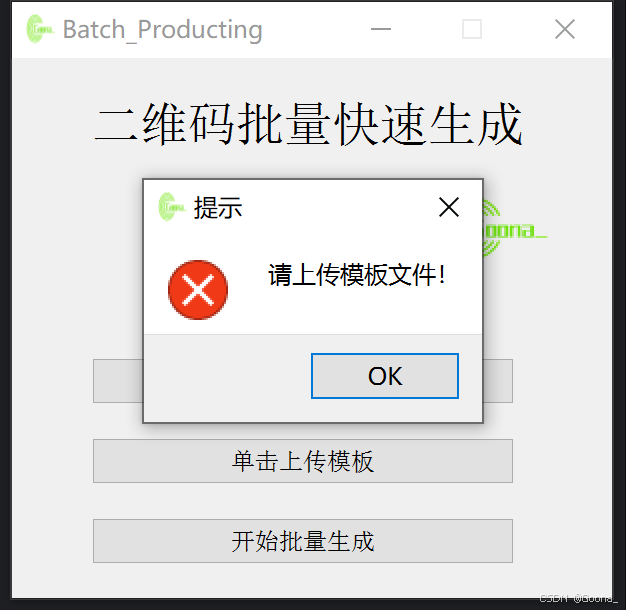Click the 提示 dialog title text
Screen dimensions: 626x610
(x=218, y=208)
